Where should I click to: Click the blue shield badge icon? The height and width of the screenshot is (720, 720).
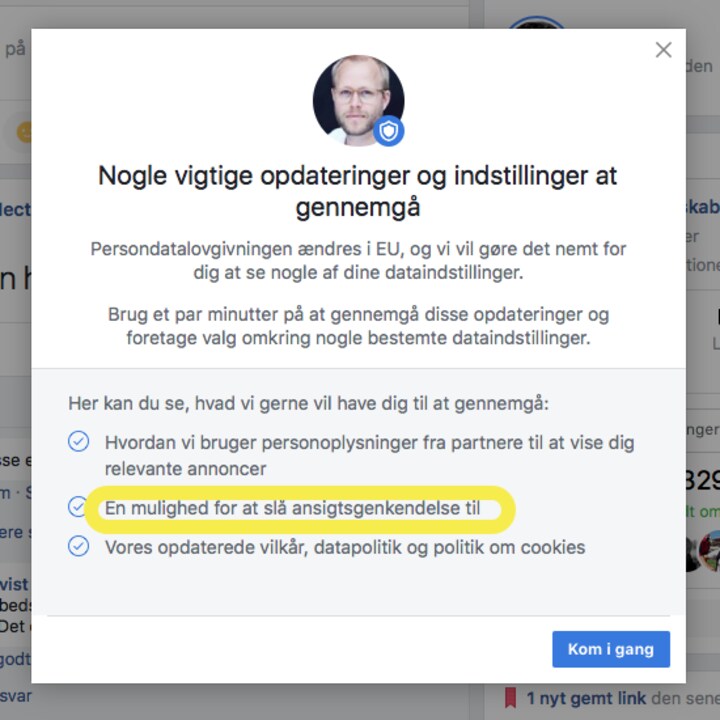[388, 131]
